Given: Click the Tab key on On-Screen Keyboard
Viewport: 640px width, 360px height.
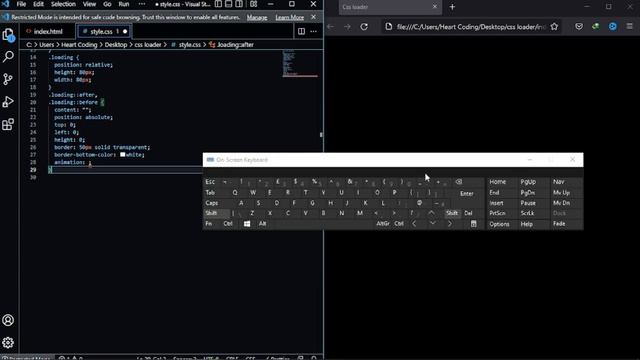Looking at the screenshot, I should coord(210,192).
